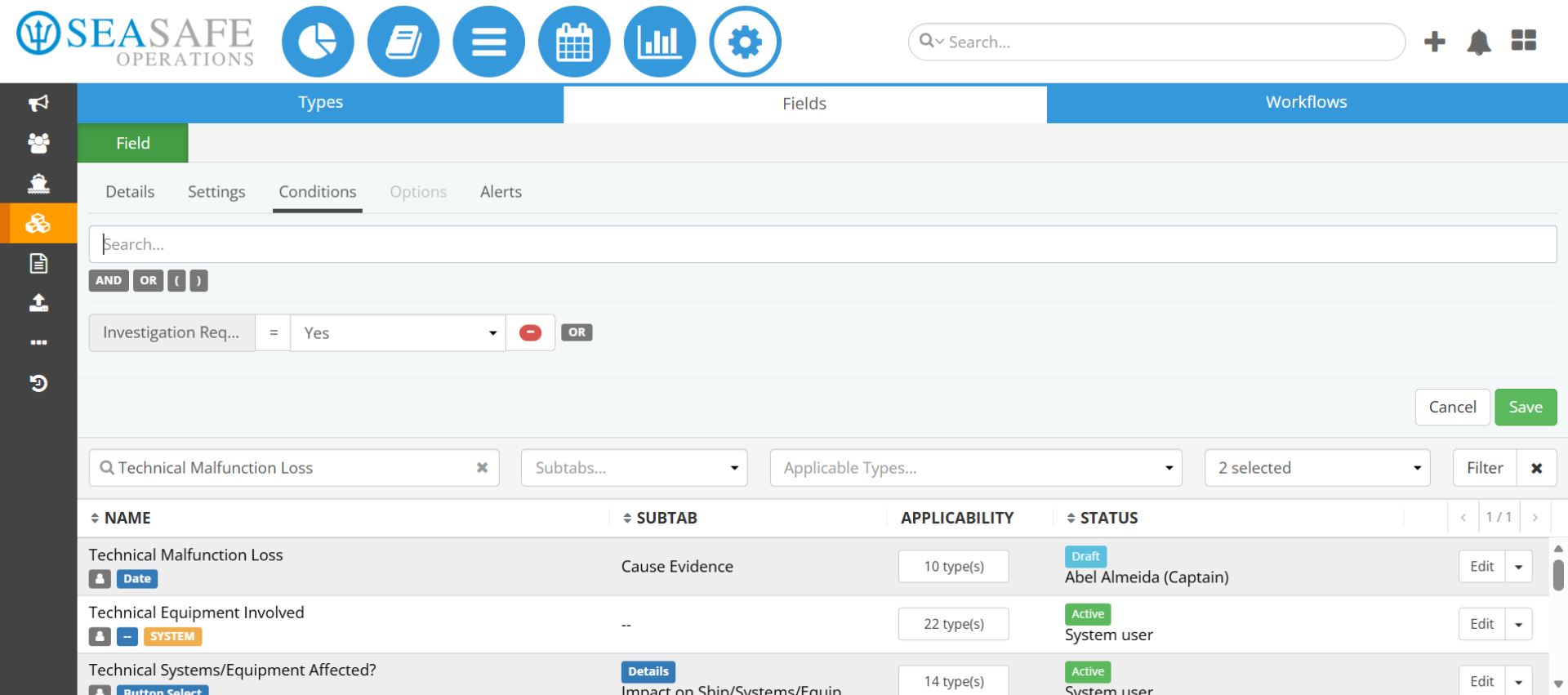1568x695 pixels.
Task: Clear all filters with X button
Action: tap(1536, 468)
